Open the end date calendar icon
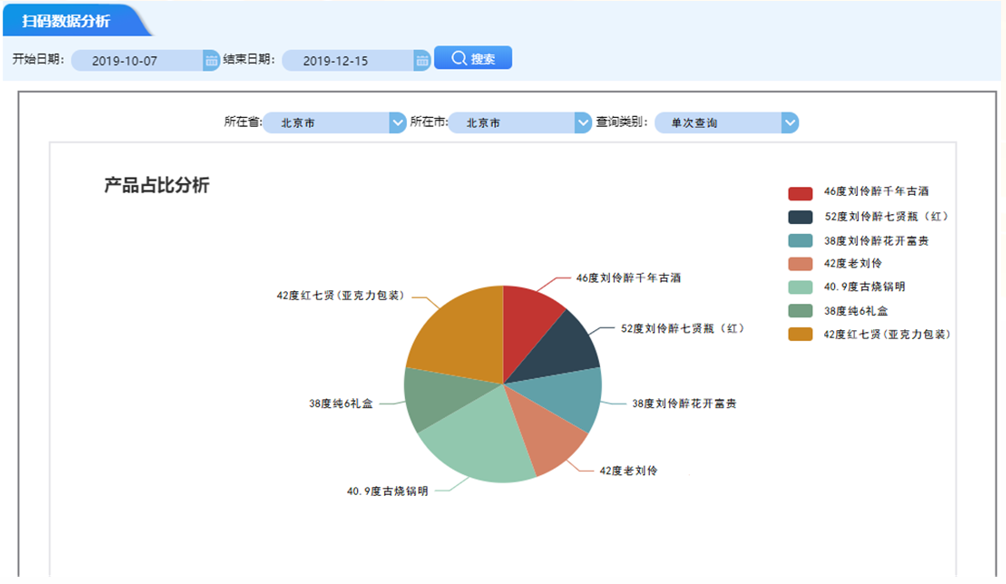The height and width of the screenshot is (584, 1006). [x=422, y=60]
